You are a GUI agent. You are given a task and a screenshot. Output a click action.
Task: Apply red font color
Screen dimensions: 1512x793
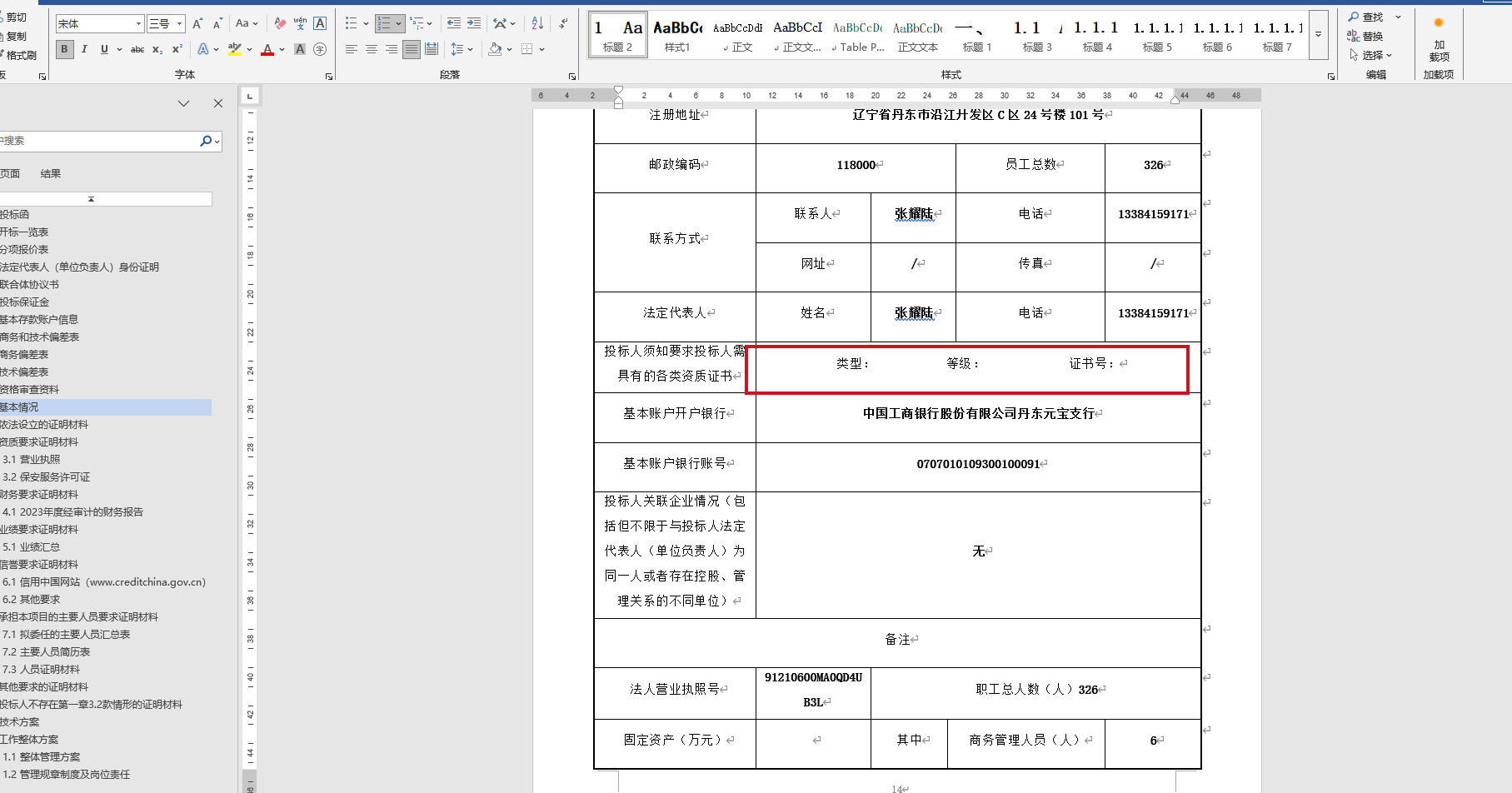tap(267, 50)
